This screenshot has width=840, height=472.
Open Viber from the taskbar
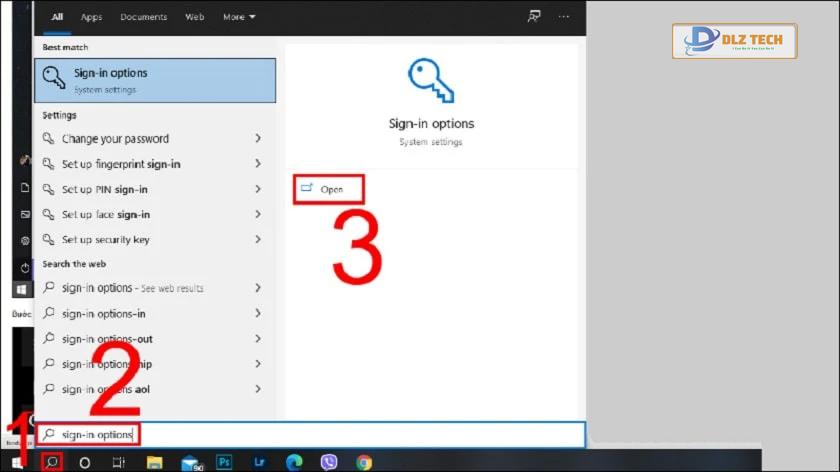pos(329,462)
